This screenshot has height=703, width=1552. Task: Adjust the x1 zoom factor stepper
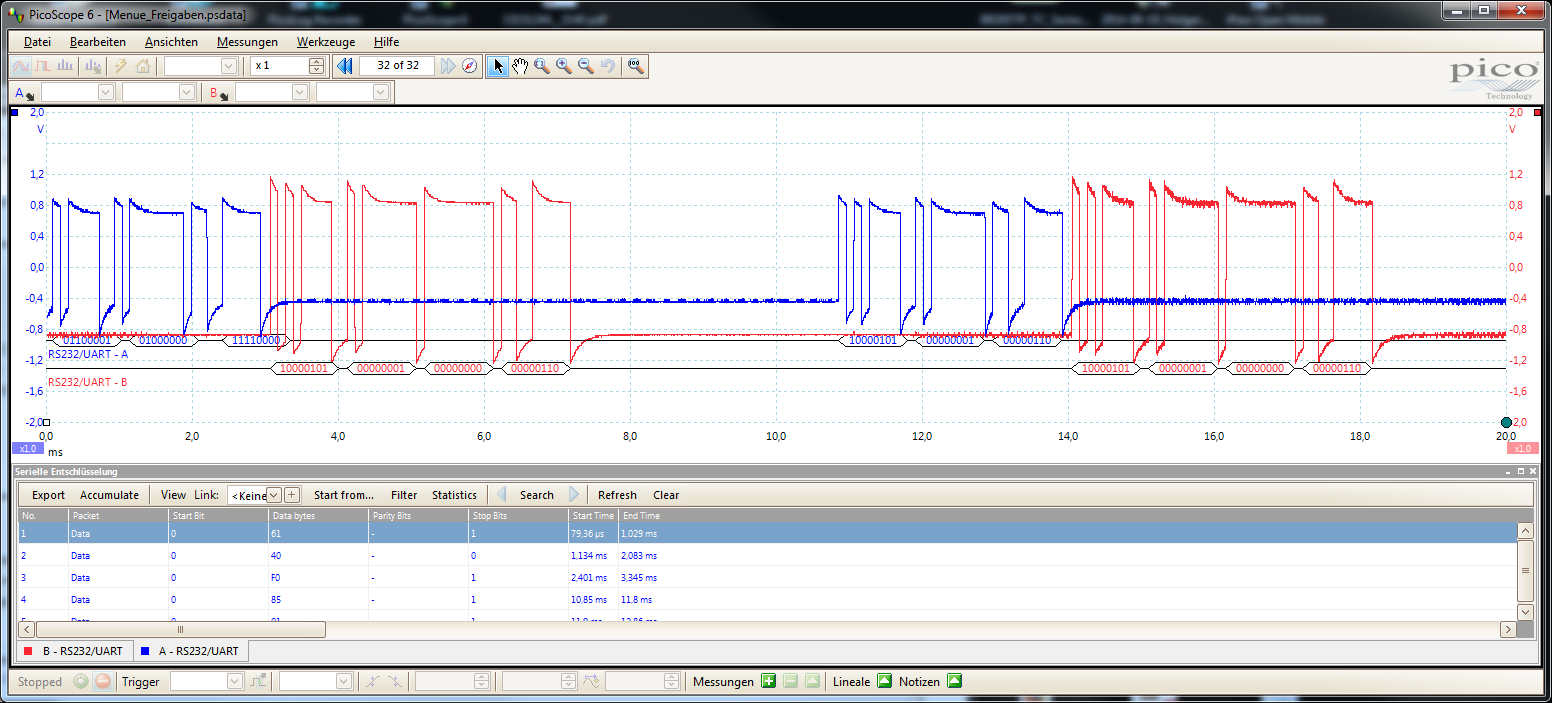[x=317, y=66]
